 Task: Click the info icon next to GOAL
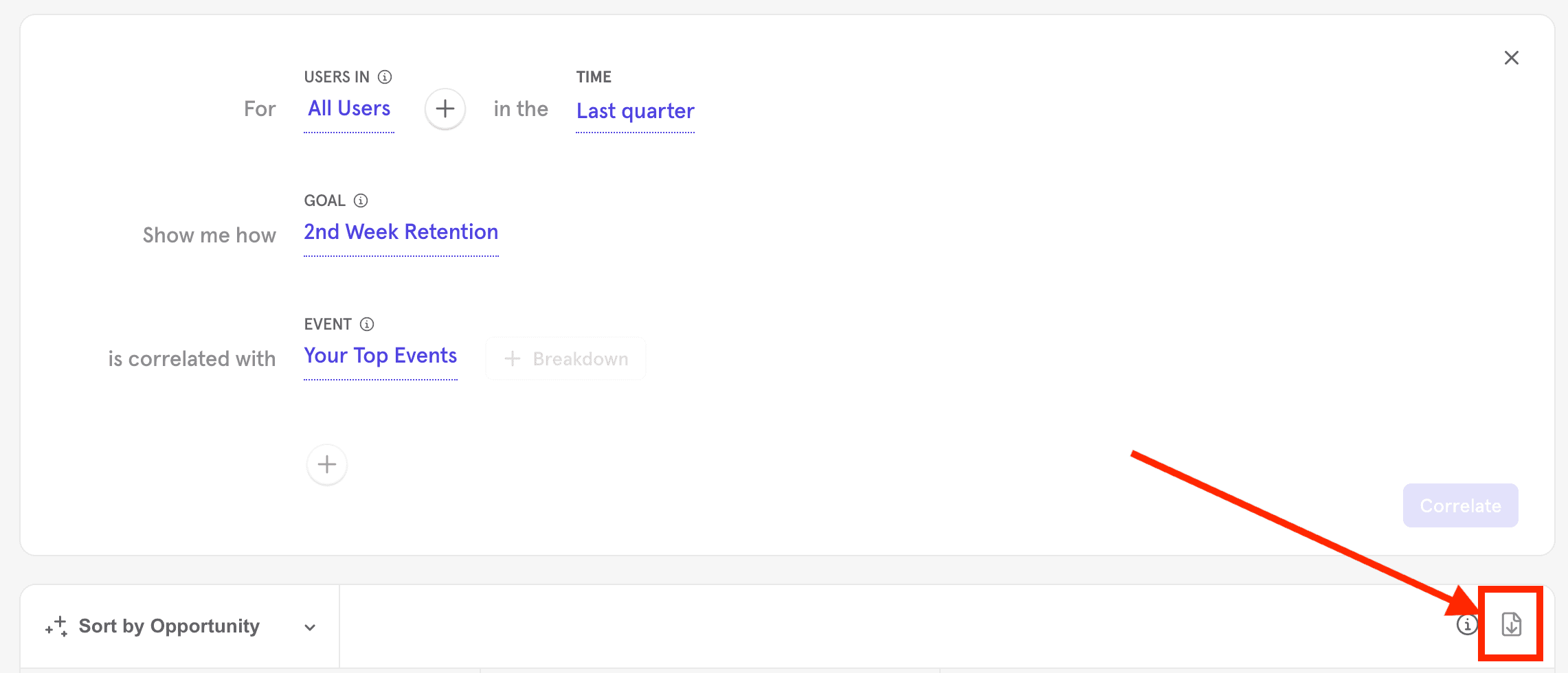pyautogui.click(x=361, y=201)
